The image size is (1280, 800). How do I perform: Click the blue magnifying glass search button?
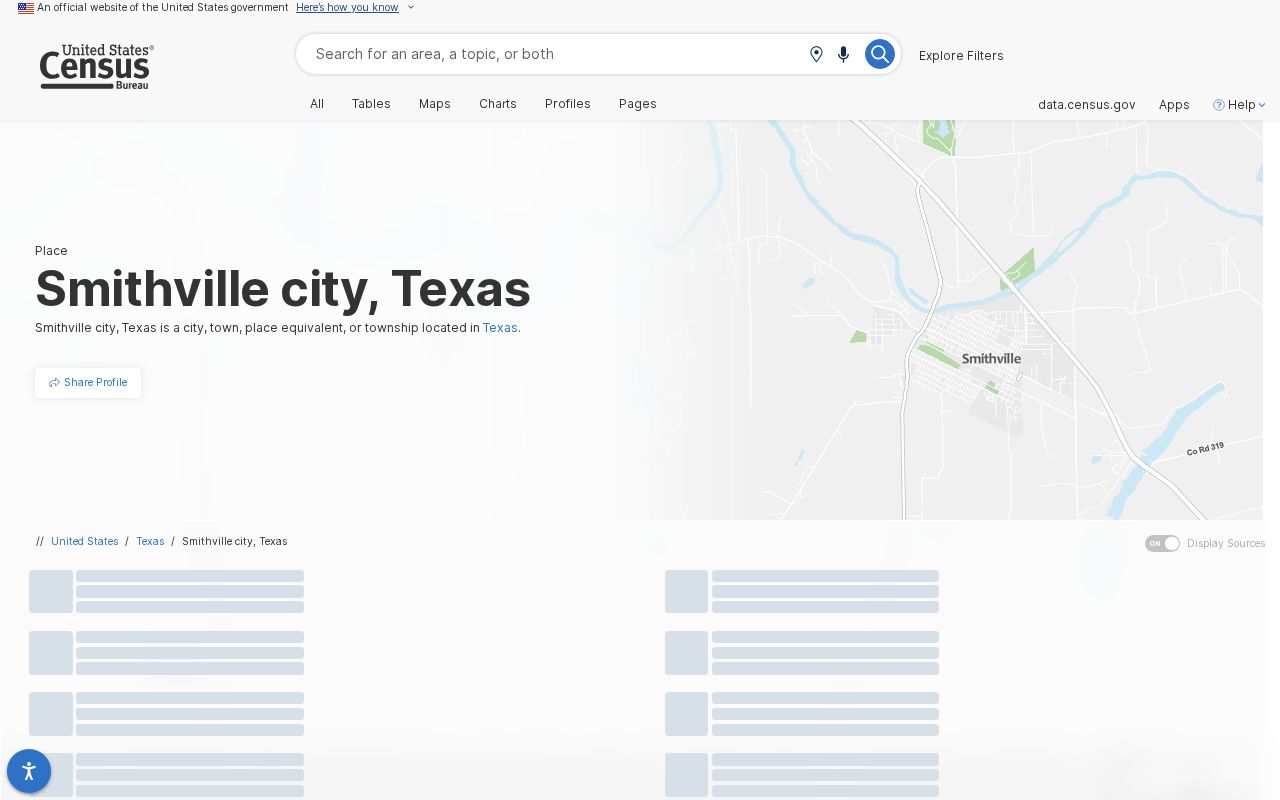(879, 54)
